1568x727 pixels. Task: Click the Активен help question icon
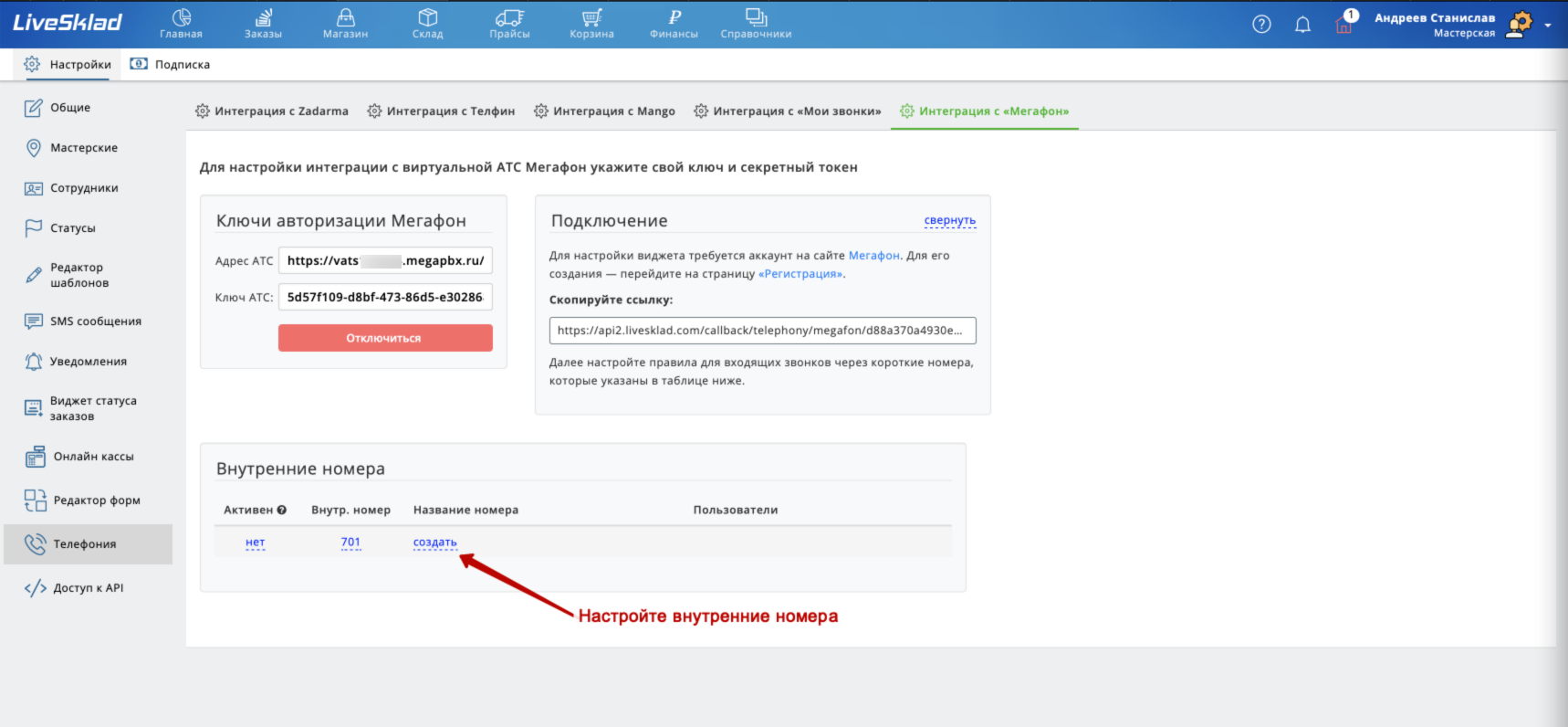click(x=282, y=511)
